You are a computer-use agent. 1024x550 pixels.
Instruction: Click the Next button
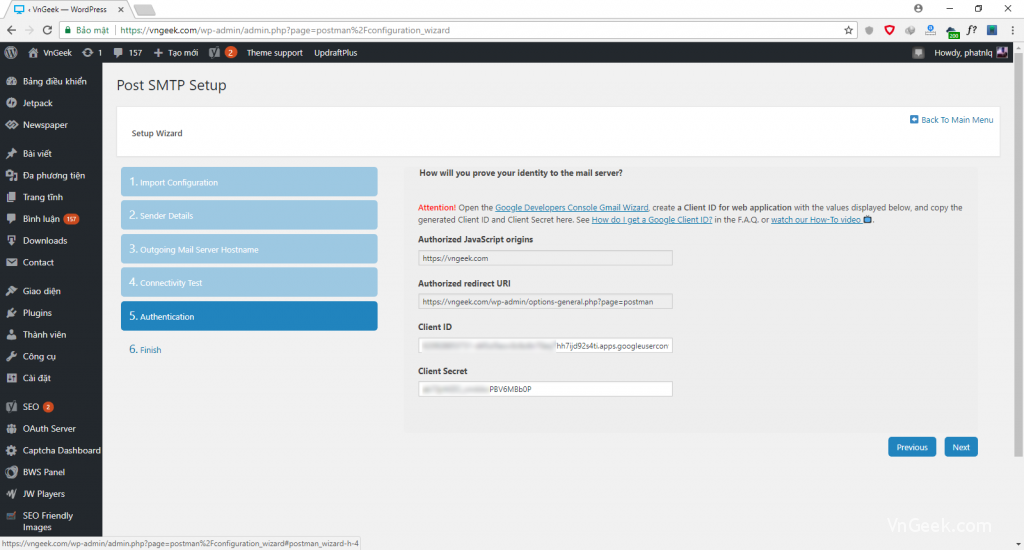[x=961, y=447]
